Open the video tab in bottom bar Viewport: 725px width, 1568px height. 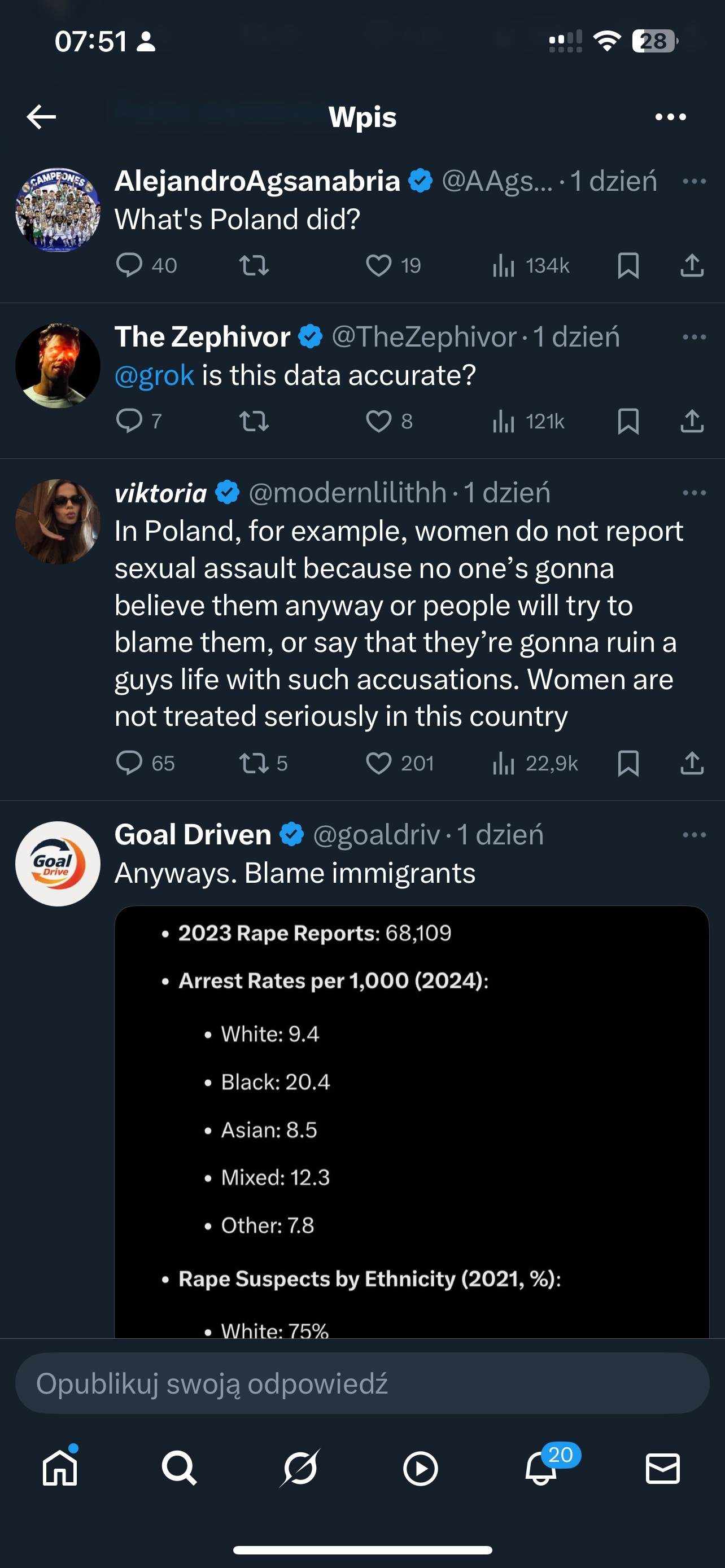(421, 1468)
